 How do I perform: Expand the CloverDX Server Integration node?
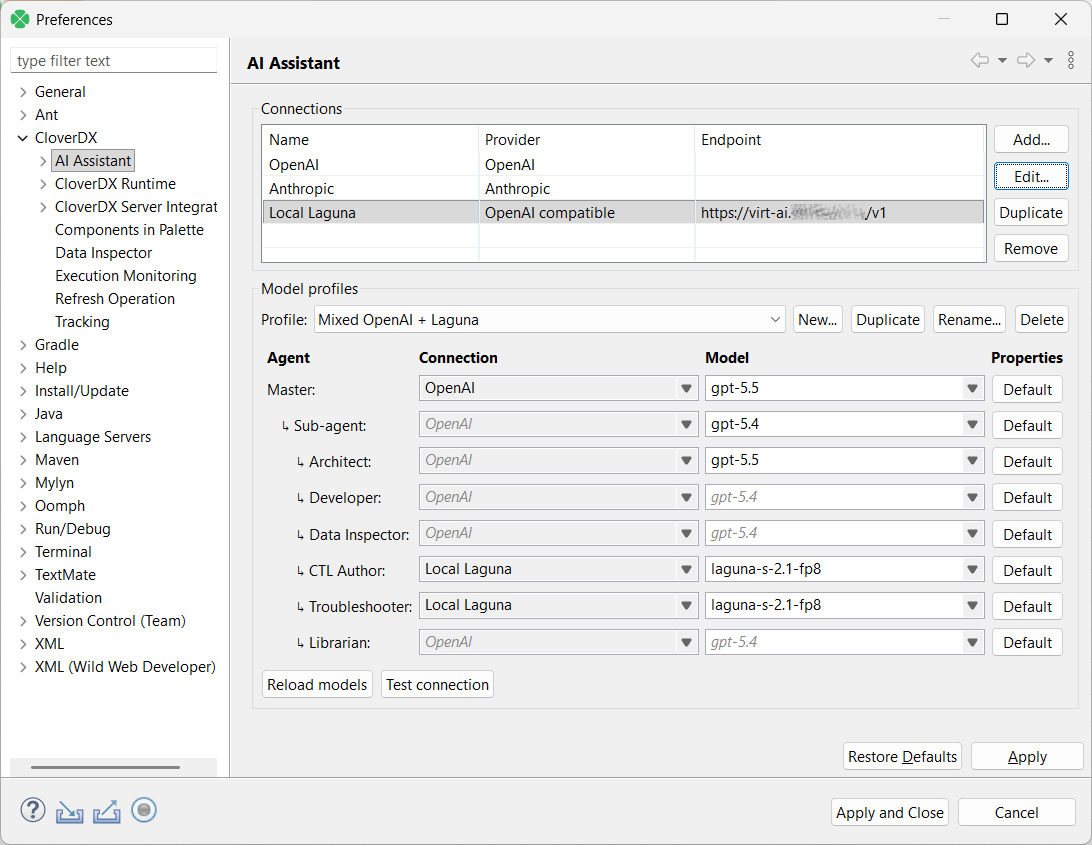(x=43, y=207)
